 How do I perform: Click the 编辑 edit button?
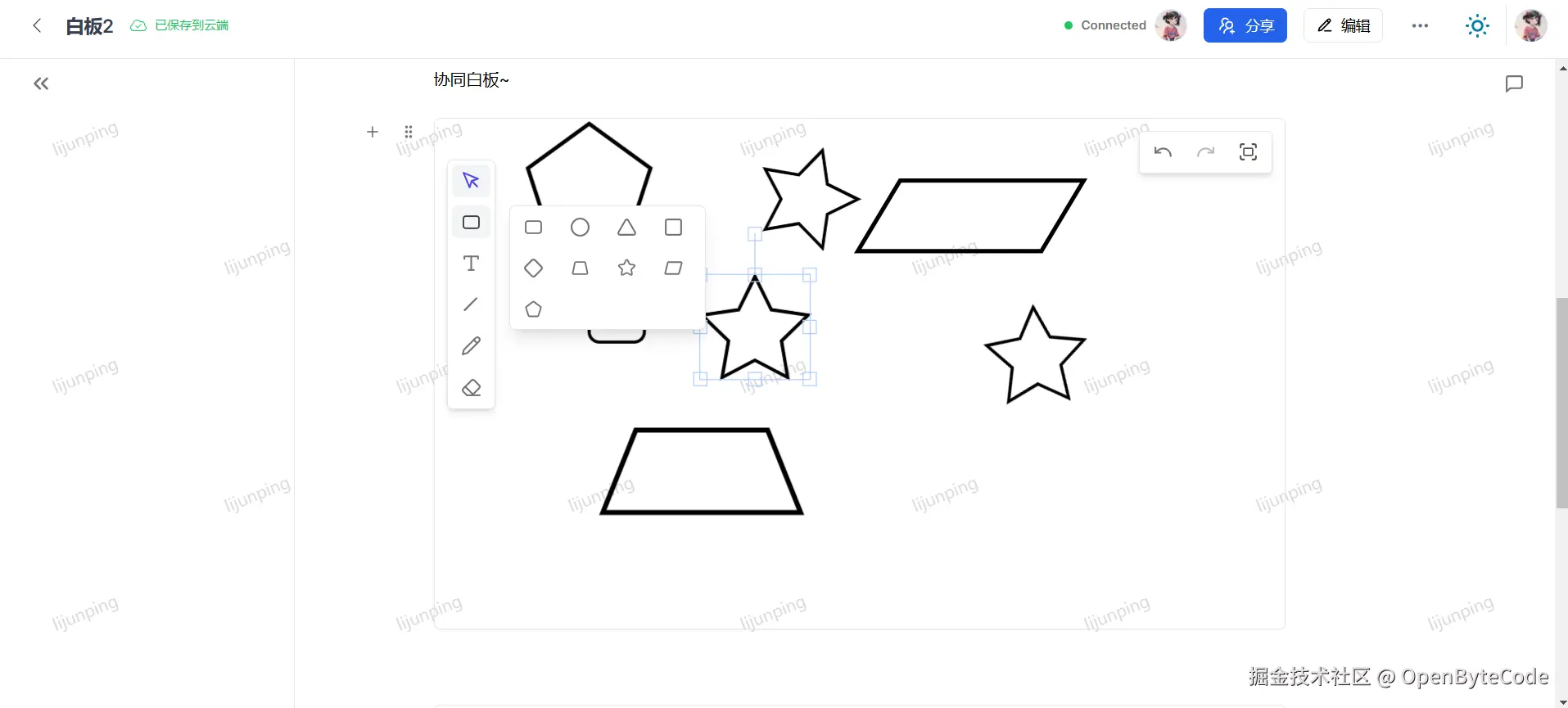pos(1343,25)
